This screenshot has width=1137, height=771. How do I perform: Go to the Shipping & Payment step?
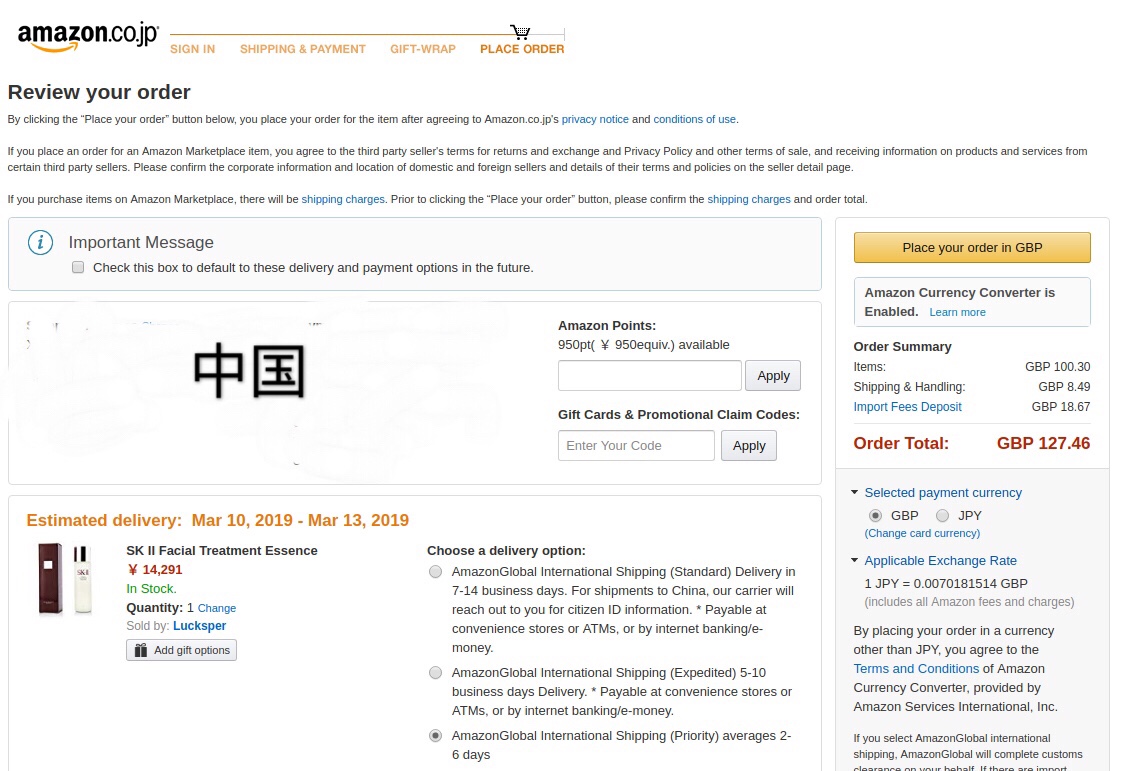[x=302, y=49]
